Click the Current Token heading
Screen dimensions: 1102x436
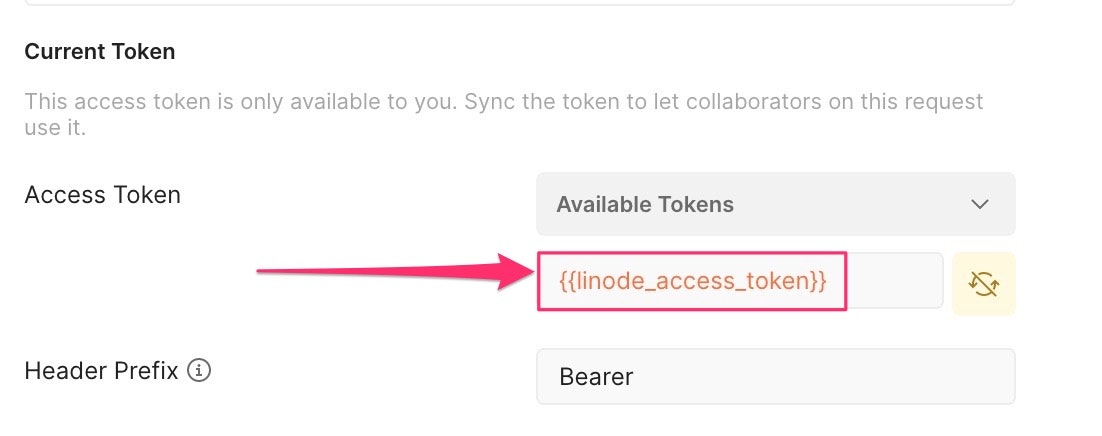pyautogui.click(x=100, y=52)
